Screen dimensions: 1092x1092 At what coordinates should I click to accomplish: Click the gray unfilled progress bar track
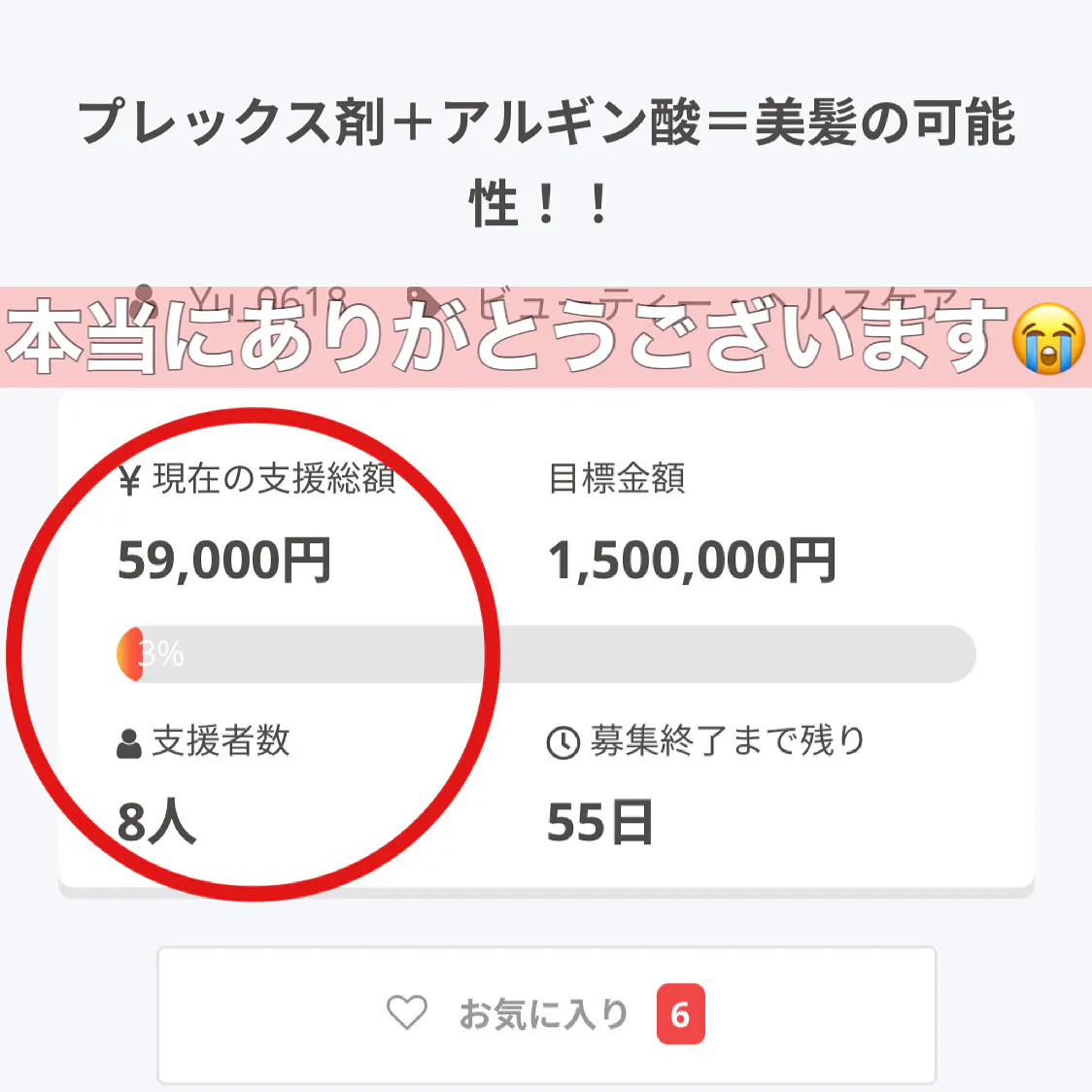point(583,654)
